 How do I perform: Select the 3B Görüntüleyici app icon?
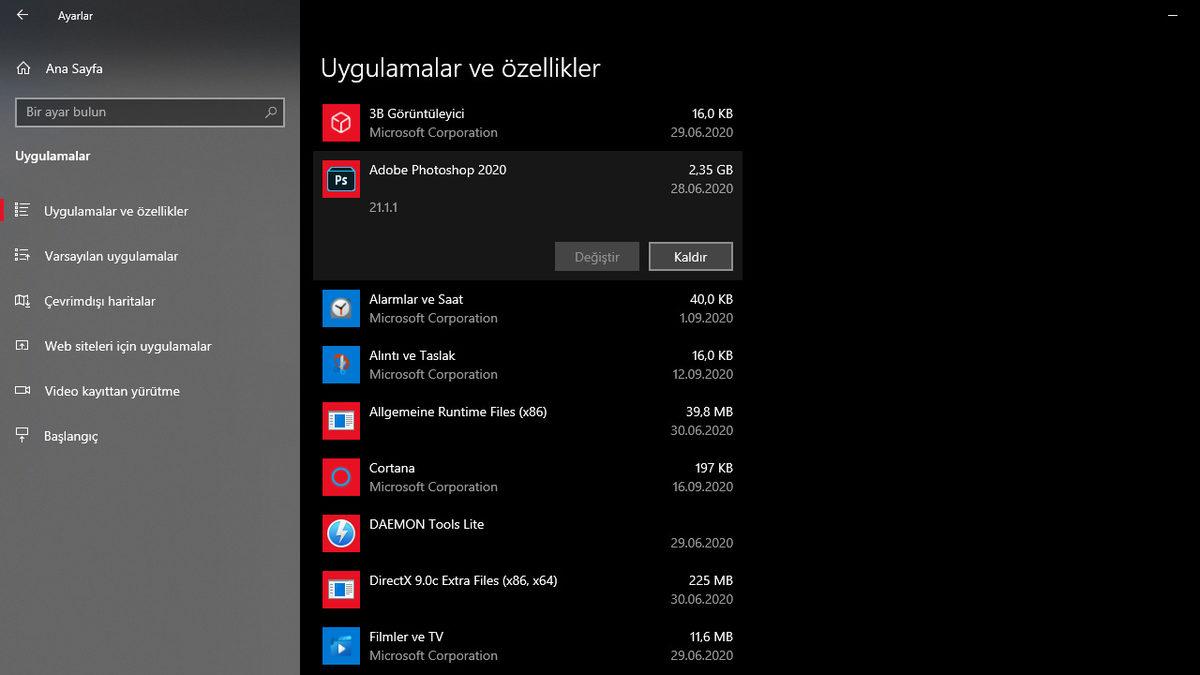341,121
